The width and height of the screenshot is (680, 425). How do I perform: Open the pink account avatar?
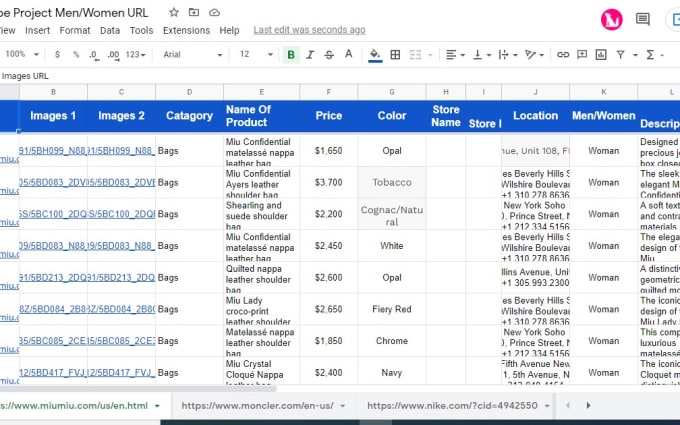(x=611, y=20)
